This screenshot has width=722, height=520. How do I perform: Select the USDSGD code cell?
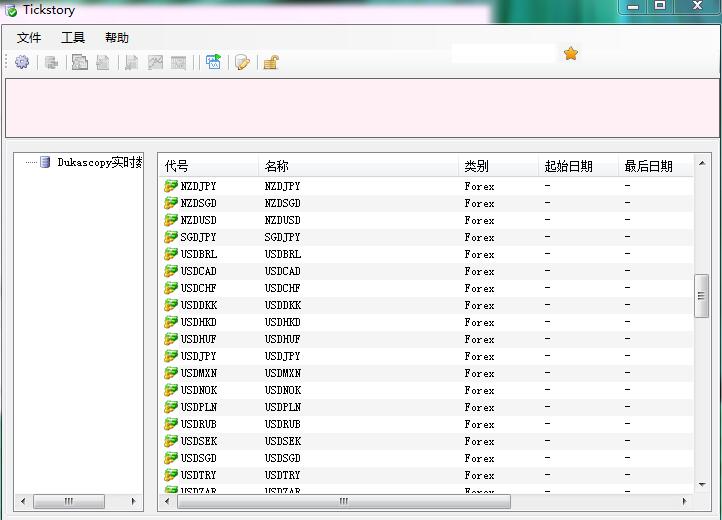[x=198, y=458]
